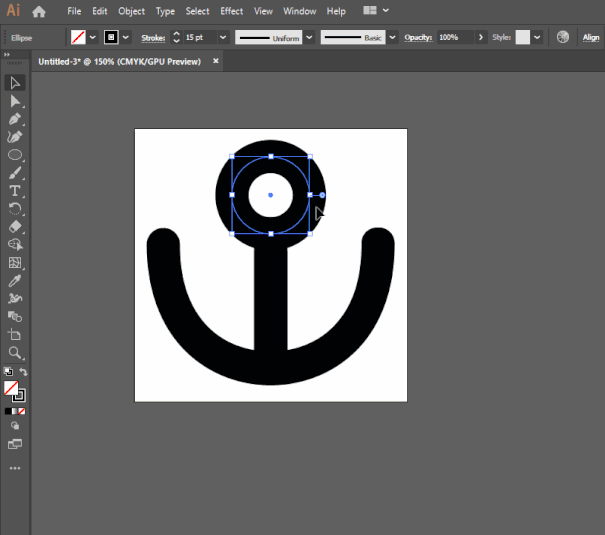Select the Pen tool
This screenshot has width=605, height=535.
pyautogui.click(x=15, y=119)
